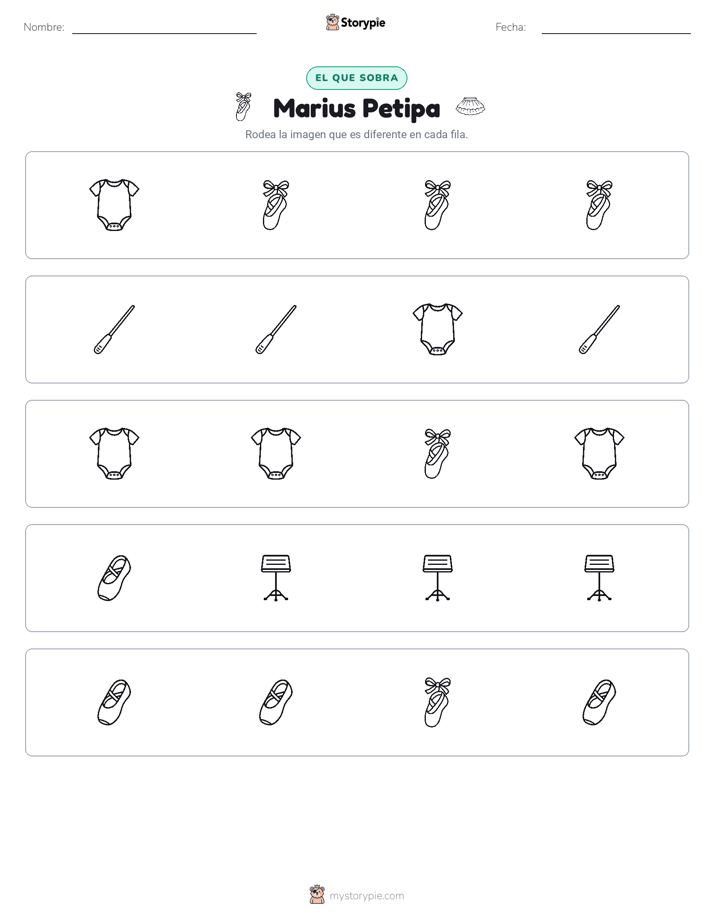This screenshot has height=924, width=714.
Task: Click the EL QUE SOBRA badge
Action: tap(356, 78)
